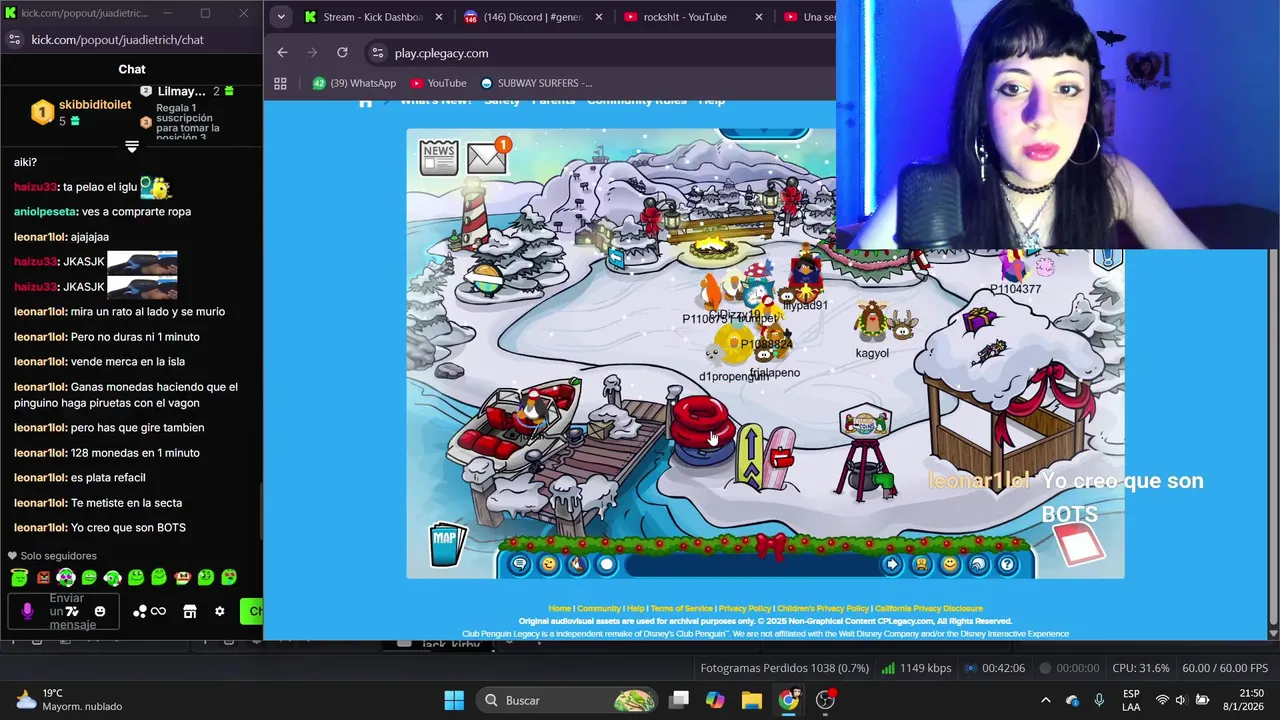Open the Copilot taskbar icon
Image resolution: width=1280 pixels, height=720 pixels.
tap(715, 700)
